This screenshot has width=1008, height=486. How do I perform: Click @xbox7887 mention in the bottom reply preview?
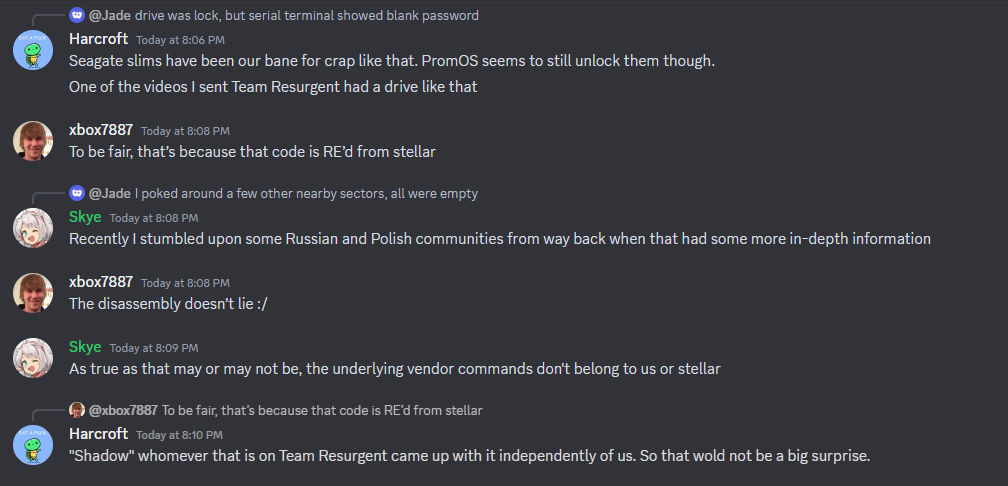coord(123,410)
